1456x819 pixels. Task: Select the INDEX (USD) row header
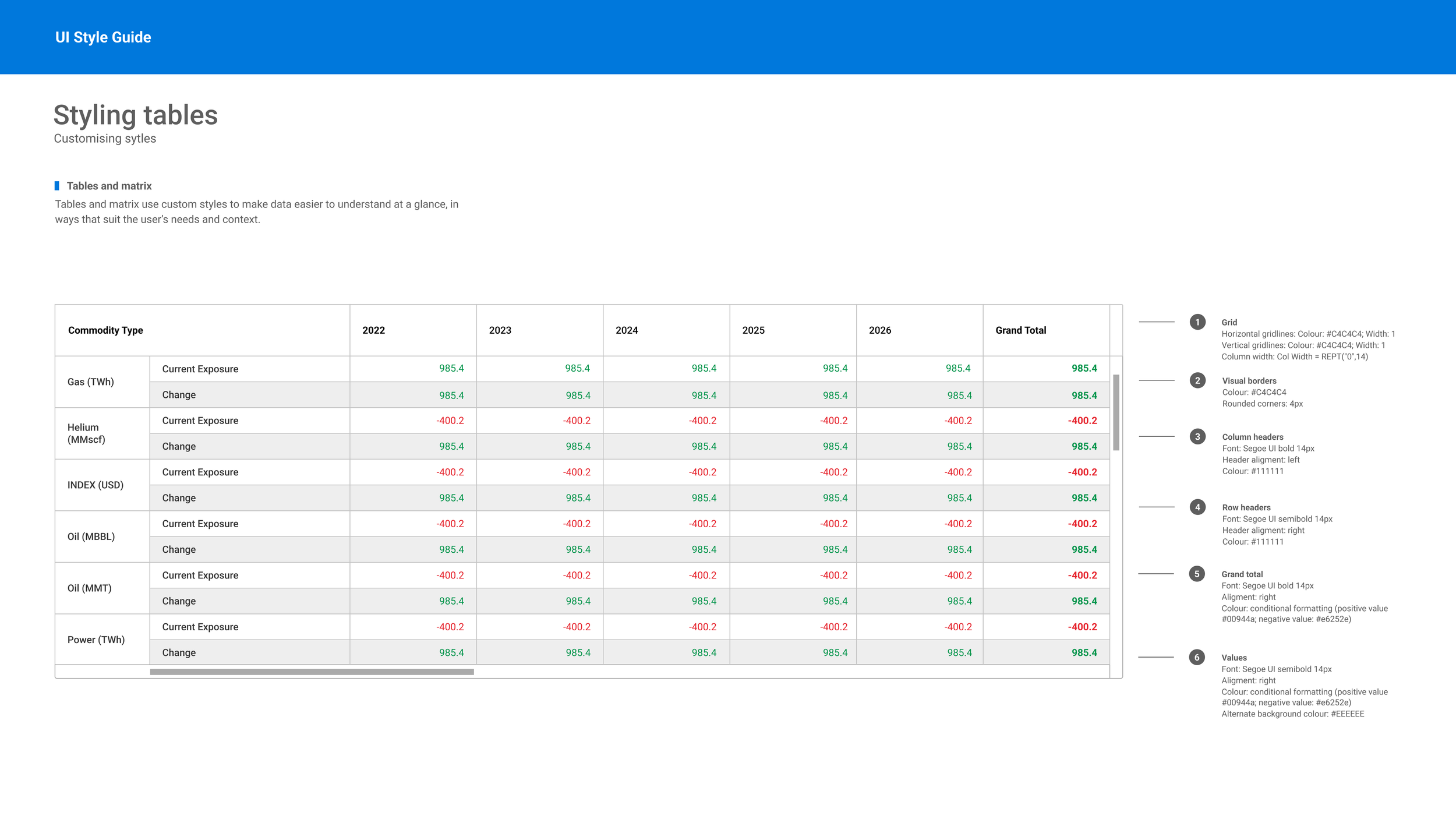[x=96, y=485]
